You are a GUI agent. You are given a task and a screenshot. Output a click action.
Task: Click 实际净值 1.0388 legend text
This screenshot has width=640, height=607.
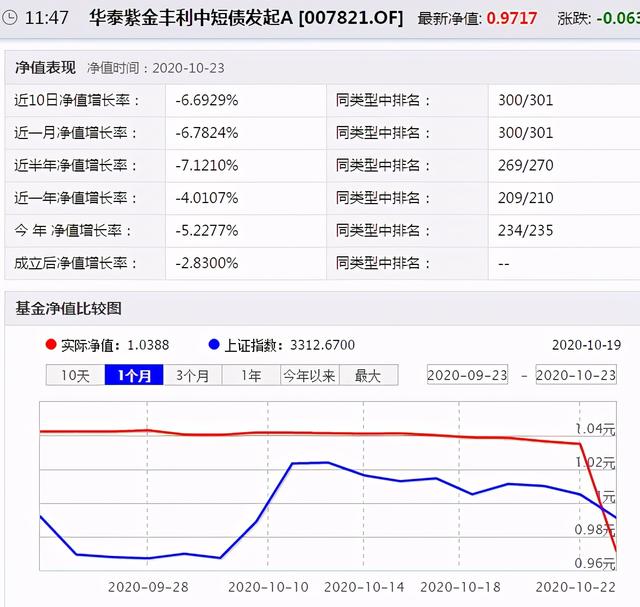coord(115,345)
